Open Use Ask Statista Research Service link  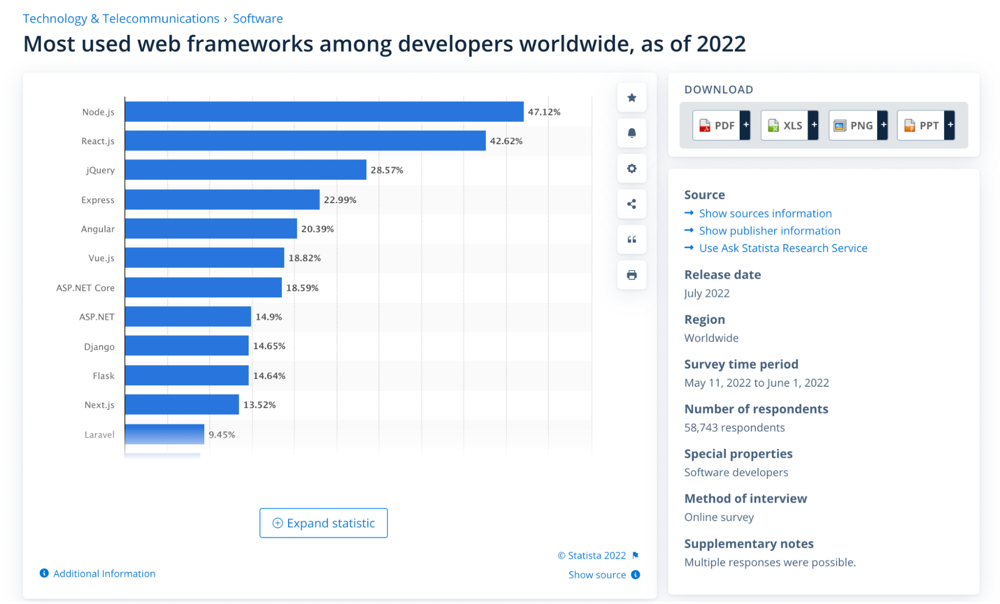783,247
